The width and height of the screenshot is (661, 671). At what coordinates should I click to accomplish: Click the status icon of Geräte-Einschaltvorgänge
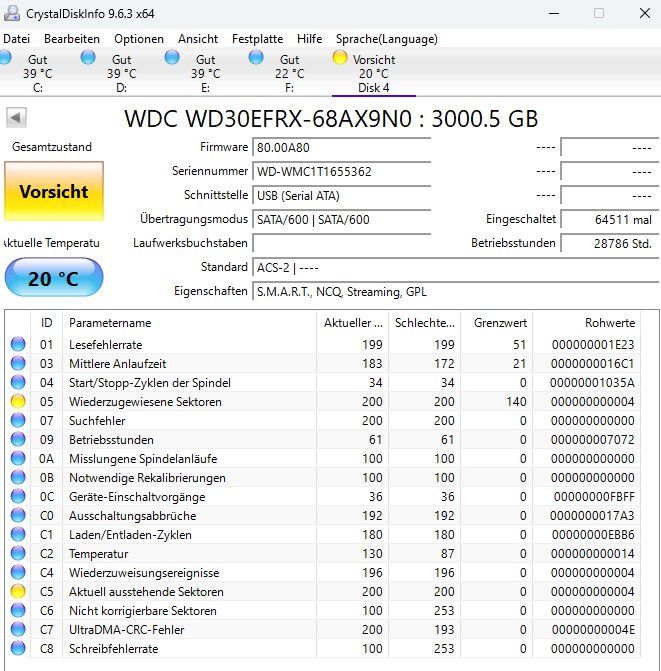tap(18, 496)
